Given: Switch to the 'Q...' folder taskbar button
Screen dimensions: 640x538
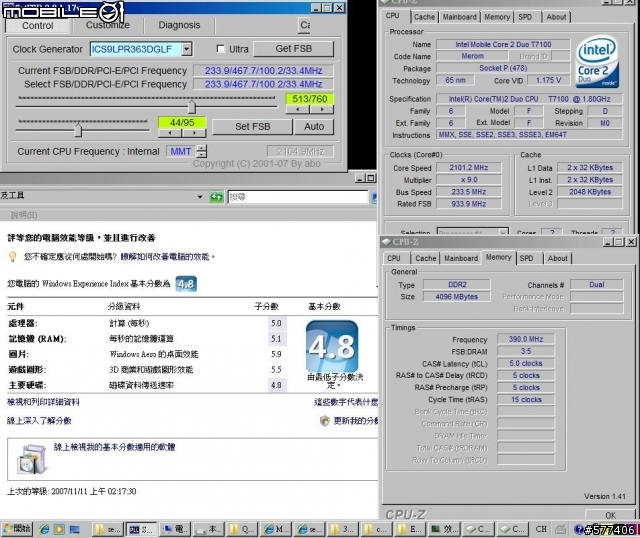Looking at the screenshot, I should (242, 529).
